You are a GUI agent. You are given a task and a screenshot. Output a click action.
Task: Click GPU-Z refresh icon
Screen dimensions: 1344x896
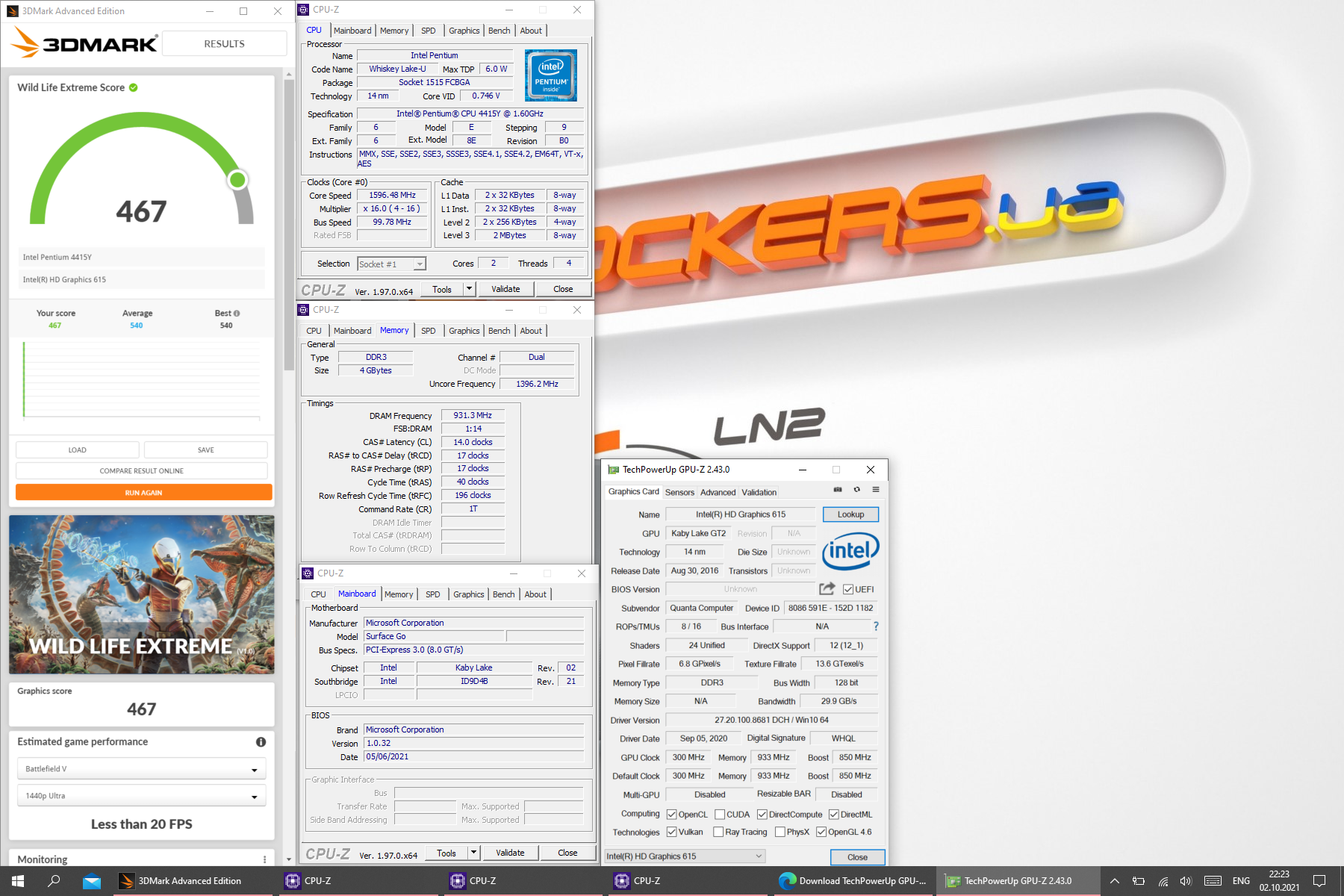pyautogui.click(x=856, y=490)
